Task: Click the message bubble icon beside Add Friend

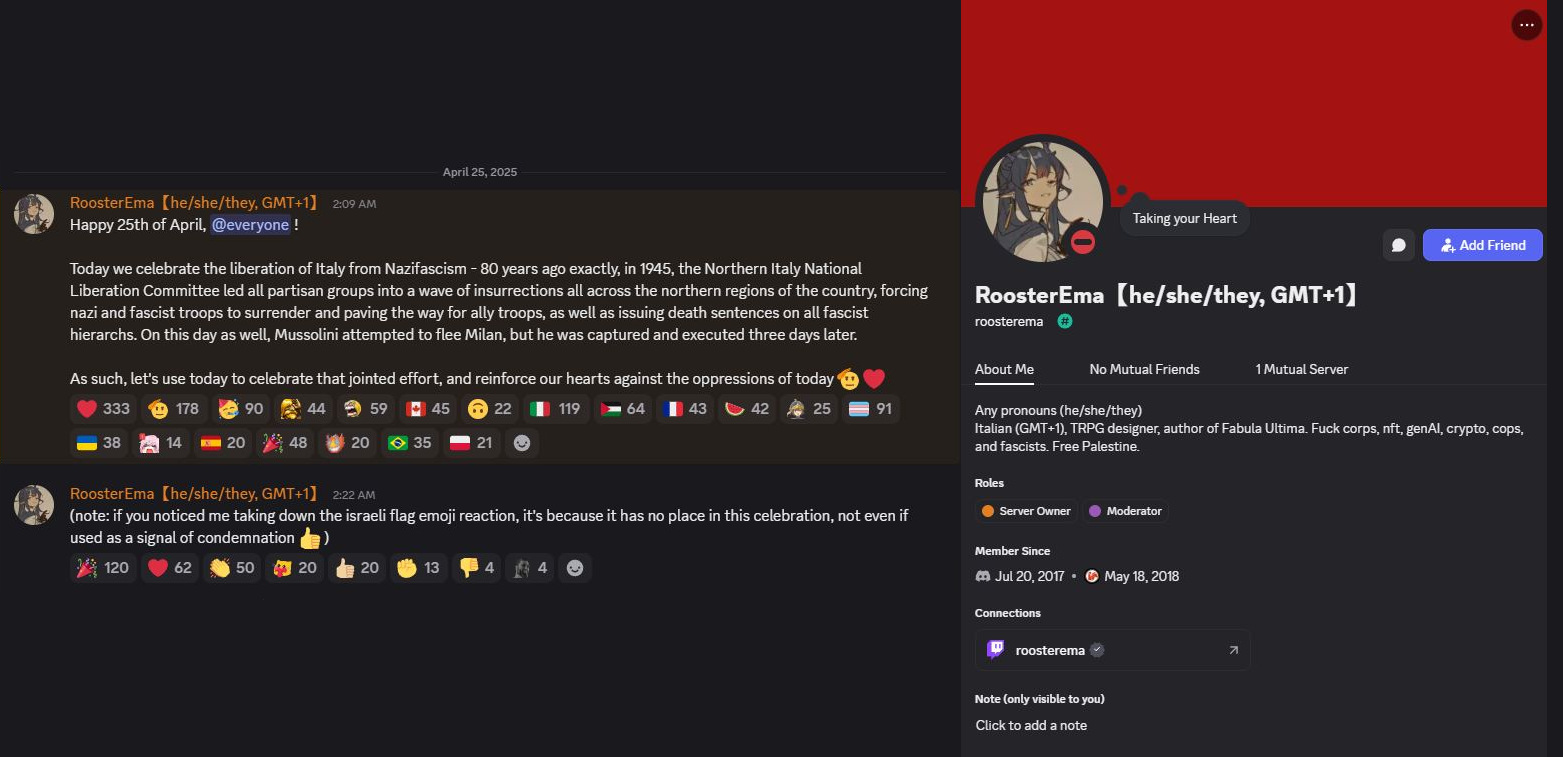Action: tap(1399, 245)
